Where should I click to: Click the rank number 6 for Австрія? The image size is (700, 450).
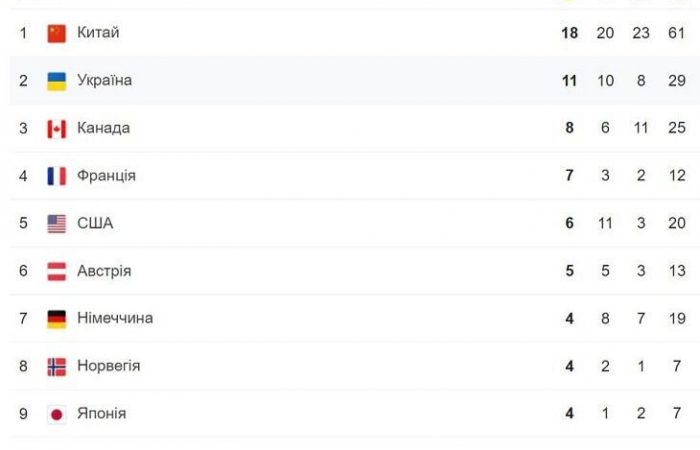pos(23,271)
